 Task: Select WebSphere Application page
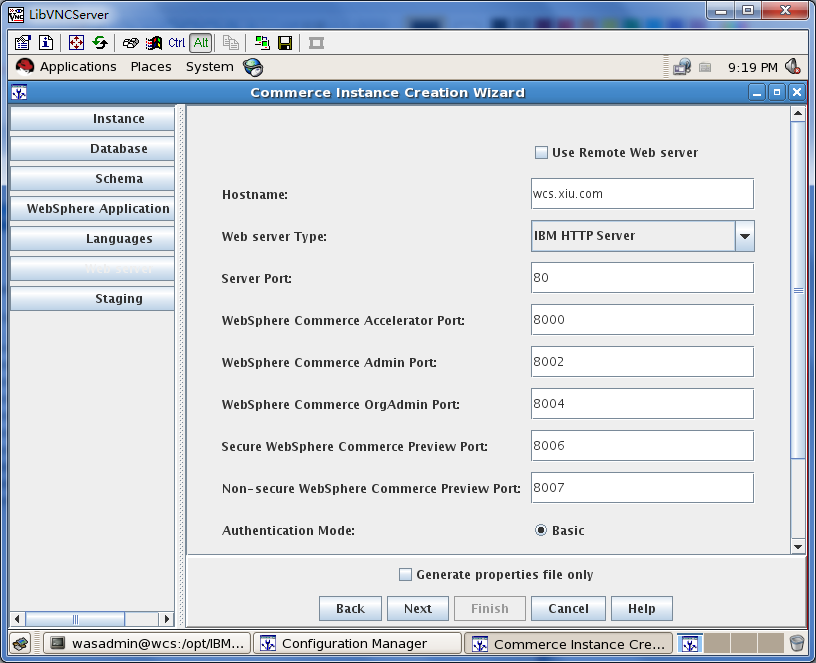[92, 209]
